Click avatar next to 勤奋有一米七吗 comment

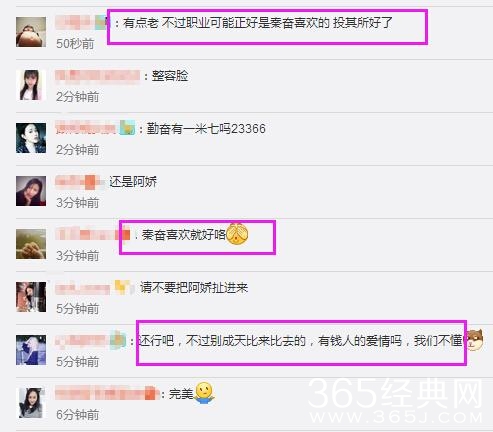(31, 138)
